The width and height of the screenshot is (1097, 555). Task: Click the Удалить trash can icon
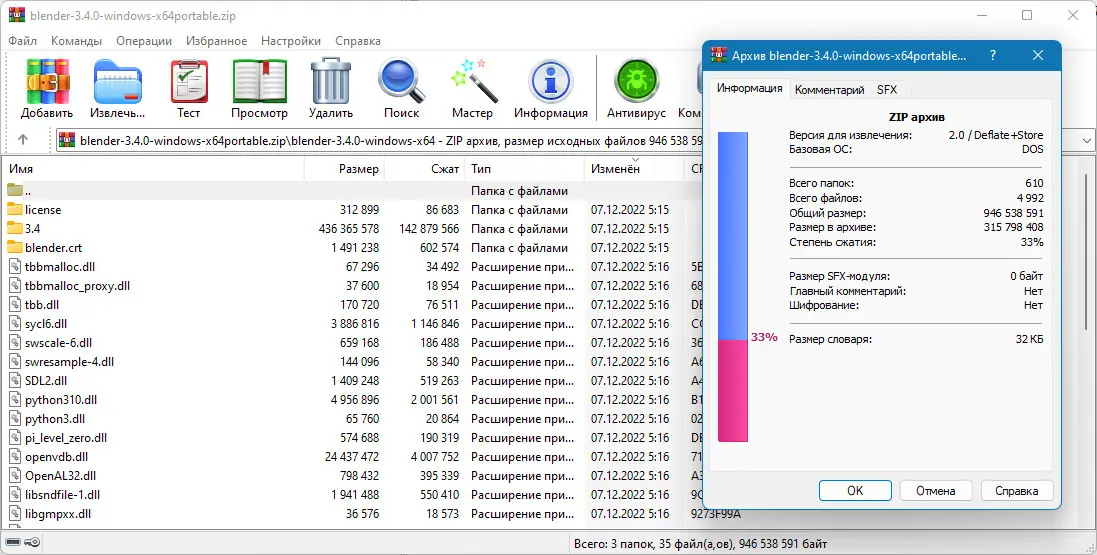point(330,81)
